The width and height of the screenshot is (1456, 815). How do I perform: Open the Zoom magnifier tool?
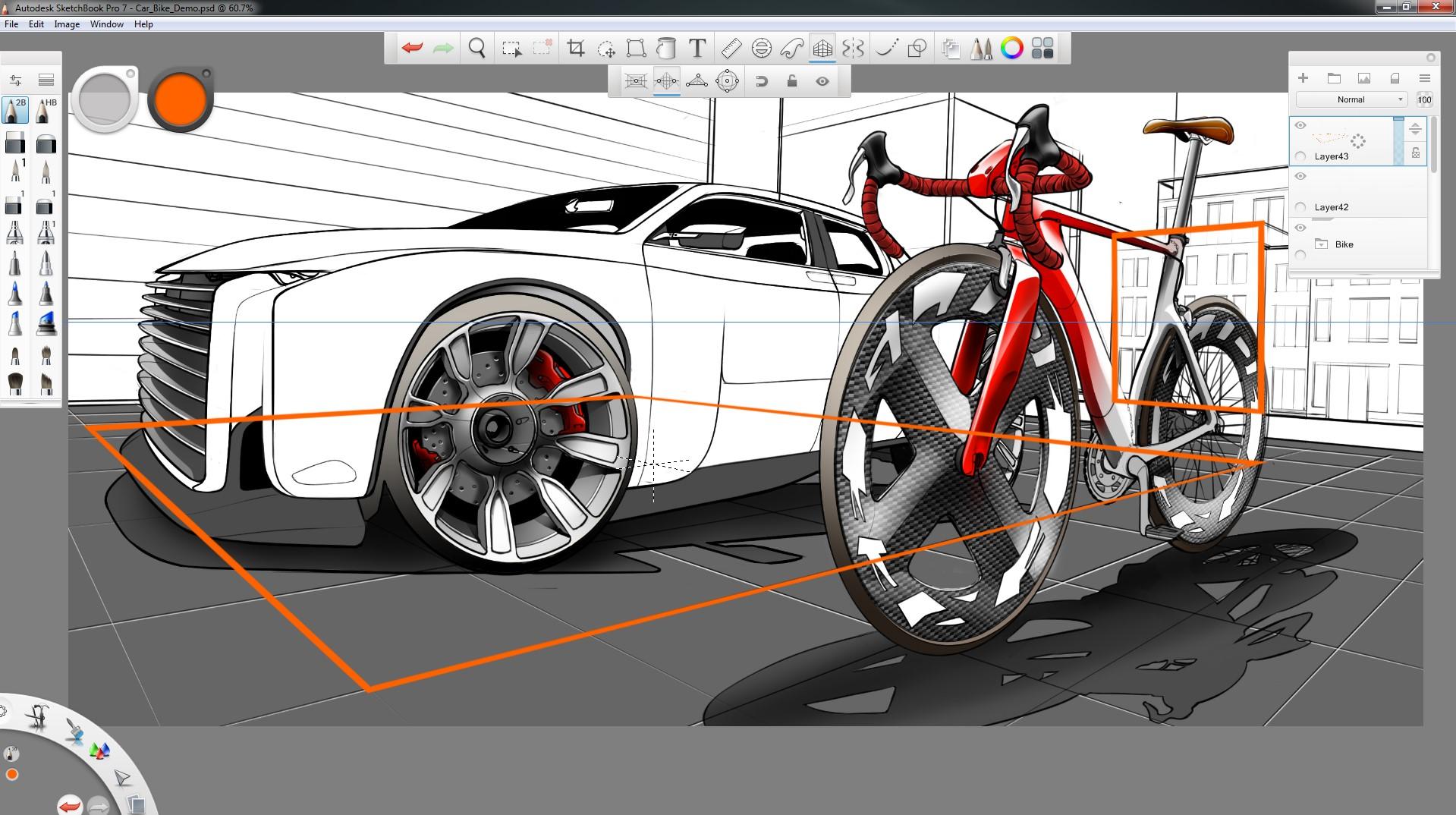[x=476, y=49]
